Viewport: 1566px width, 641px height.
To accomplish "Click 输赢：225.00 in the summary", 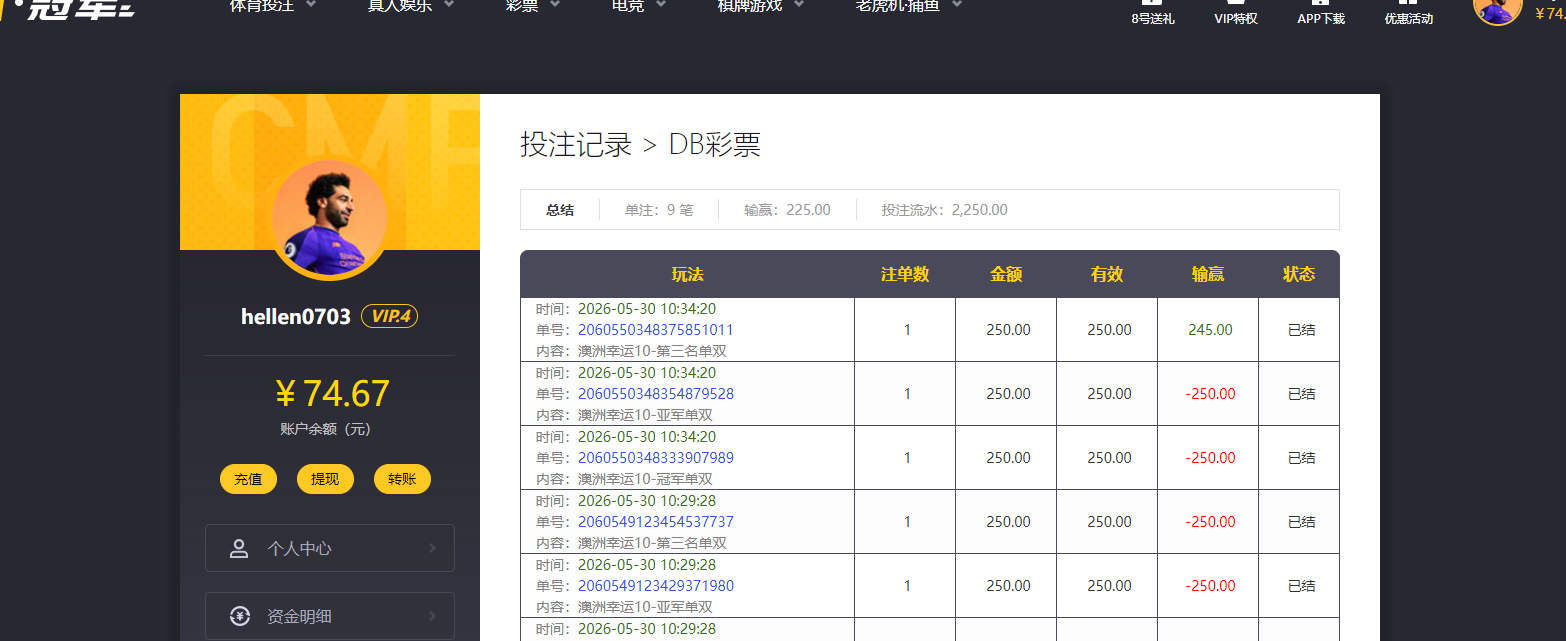I will pyautogui.click(x=787, y=210).
